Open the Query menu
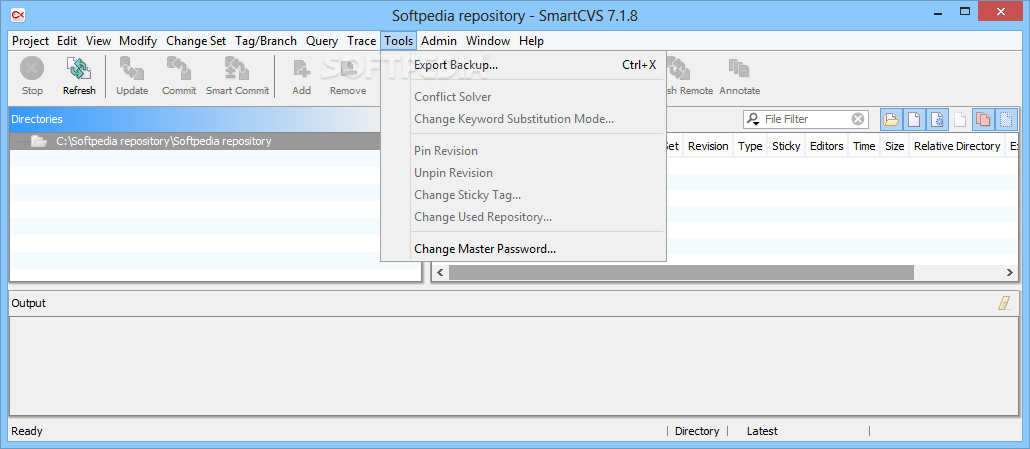 322,41
